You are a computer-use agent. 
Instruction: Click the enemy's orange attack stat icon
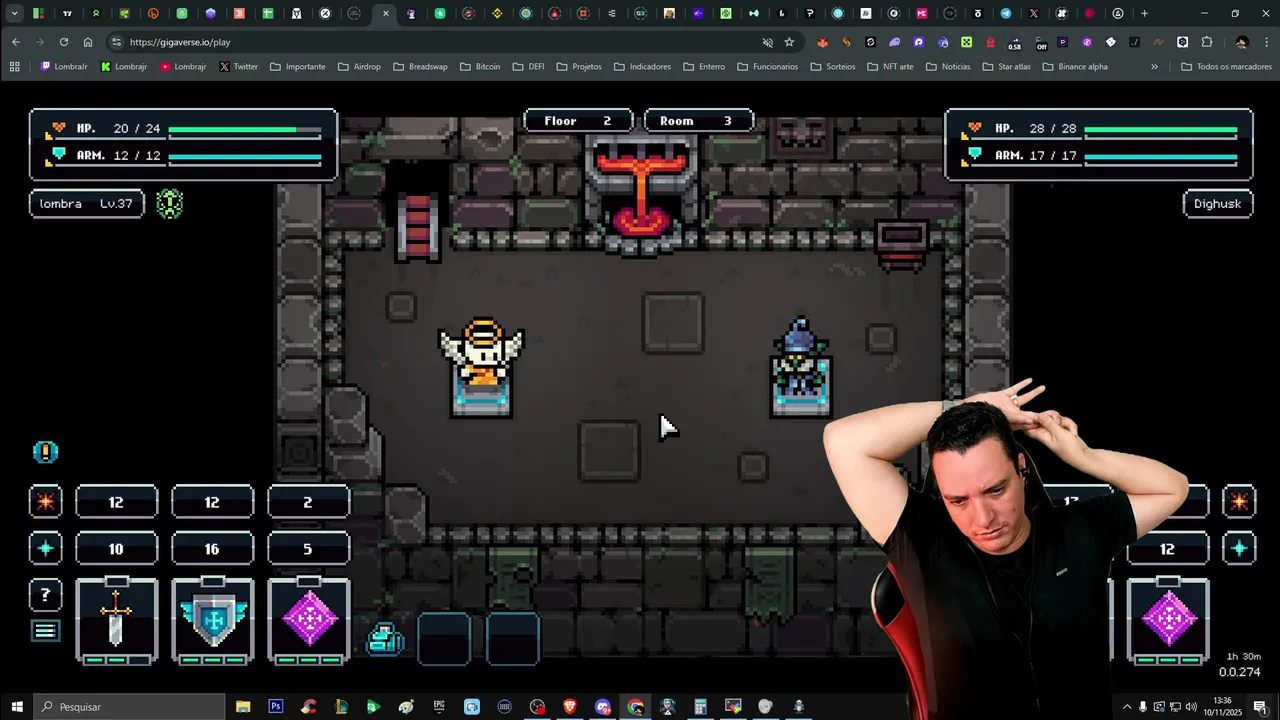click(1239, 501)
